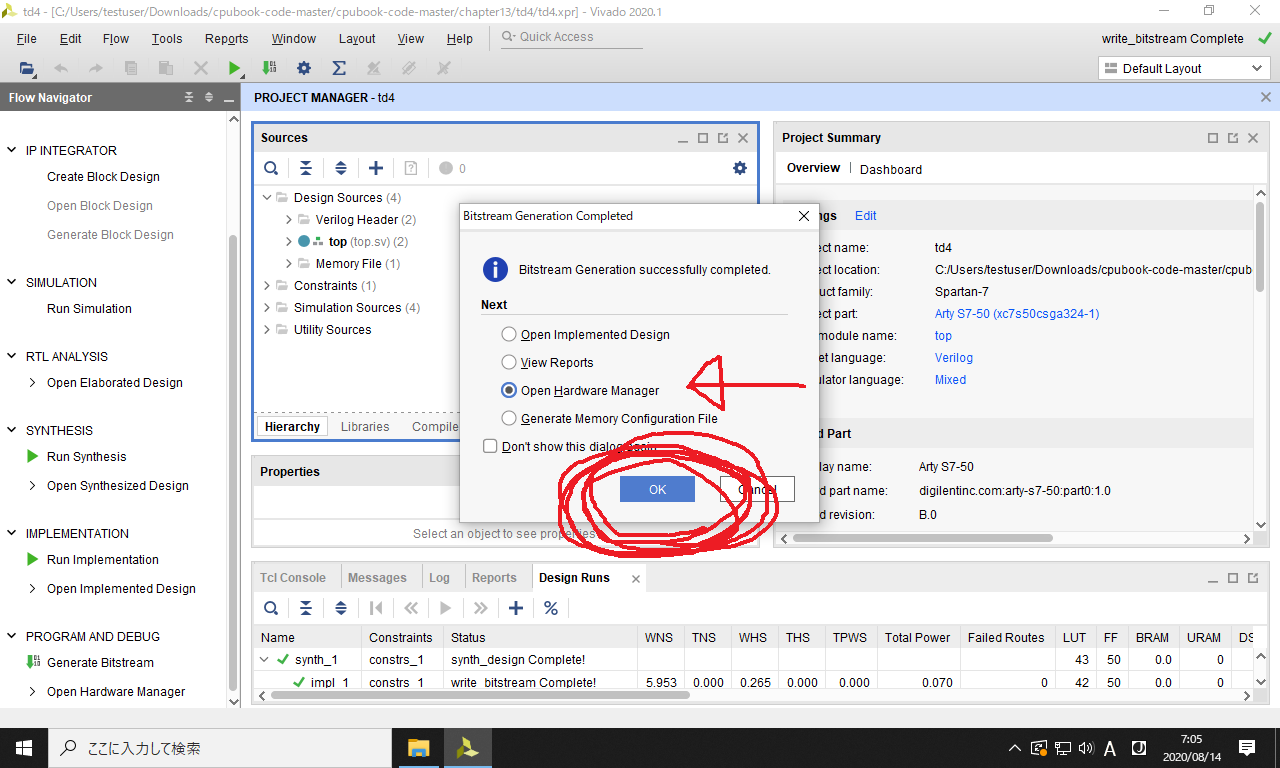1280x768 pixels.
Task: Click Generate Bitstream toolbar icon
Action: 269,68
